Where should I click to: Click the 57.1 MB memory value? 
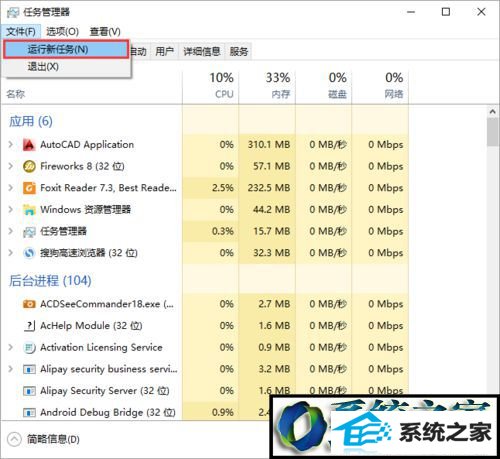[x=271, y=166]
